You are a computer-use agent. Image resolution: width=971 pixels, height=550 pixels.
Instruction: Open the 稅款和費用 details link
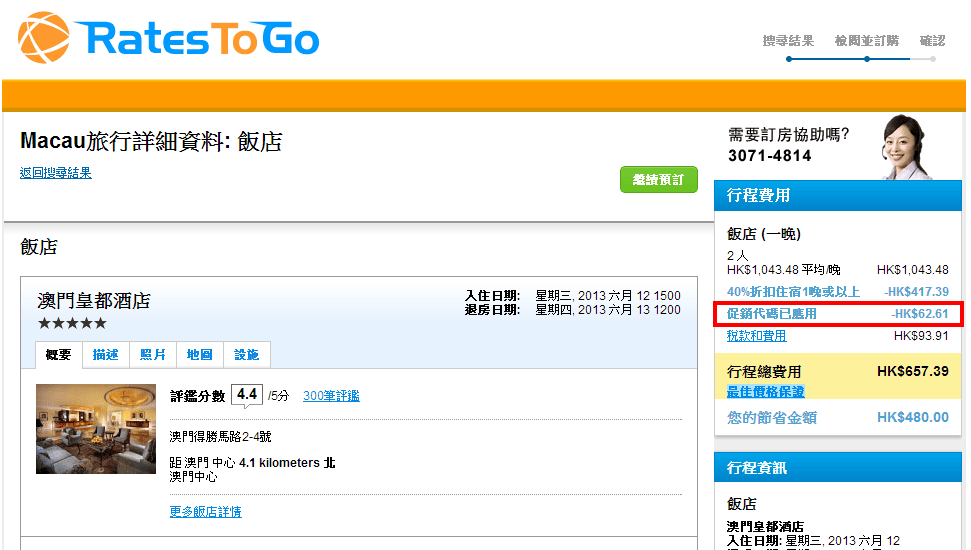pyautogui.click(x=756, y=336)
